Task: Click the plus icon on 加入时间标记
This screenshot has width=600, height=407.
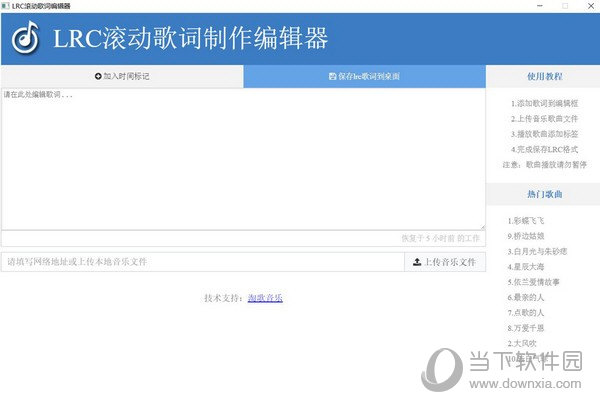Action: pyautogui.click(x=98, y=76)
